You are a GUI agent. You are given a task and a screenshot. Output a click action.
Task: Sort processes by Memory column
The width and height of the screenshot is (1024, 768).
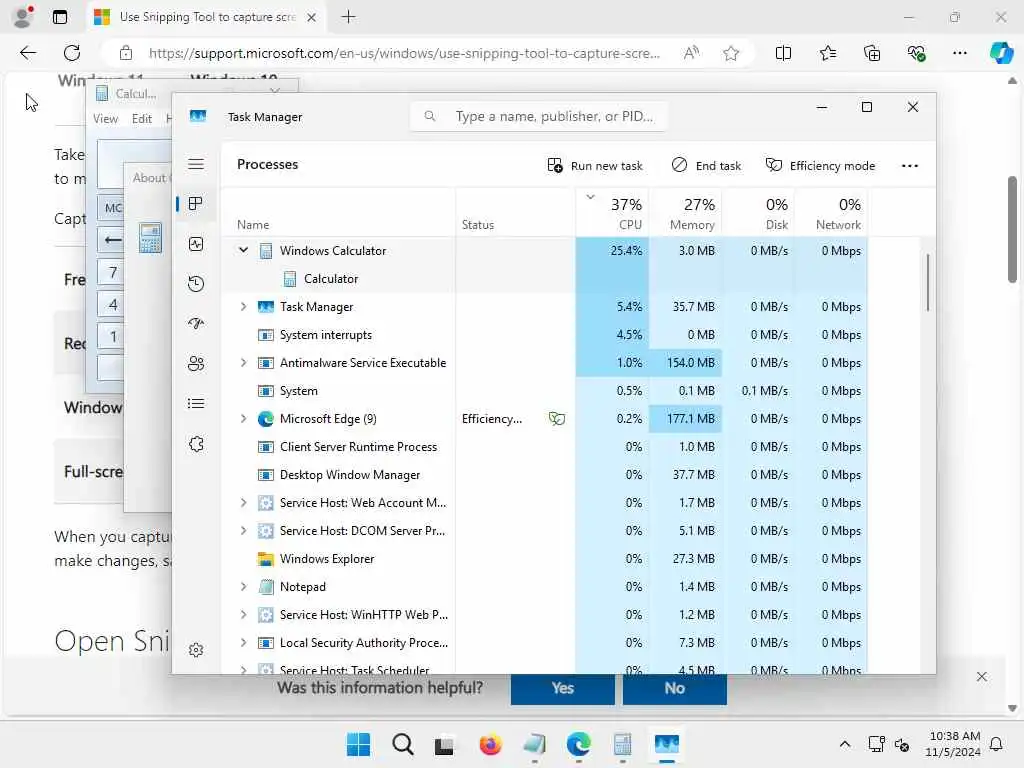(x=686, y=213)
